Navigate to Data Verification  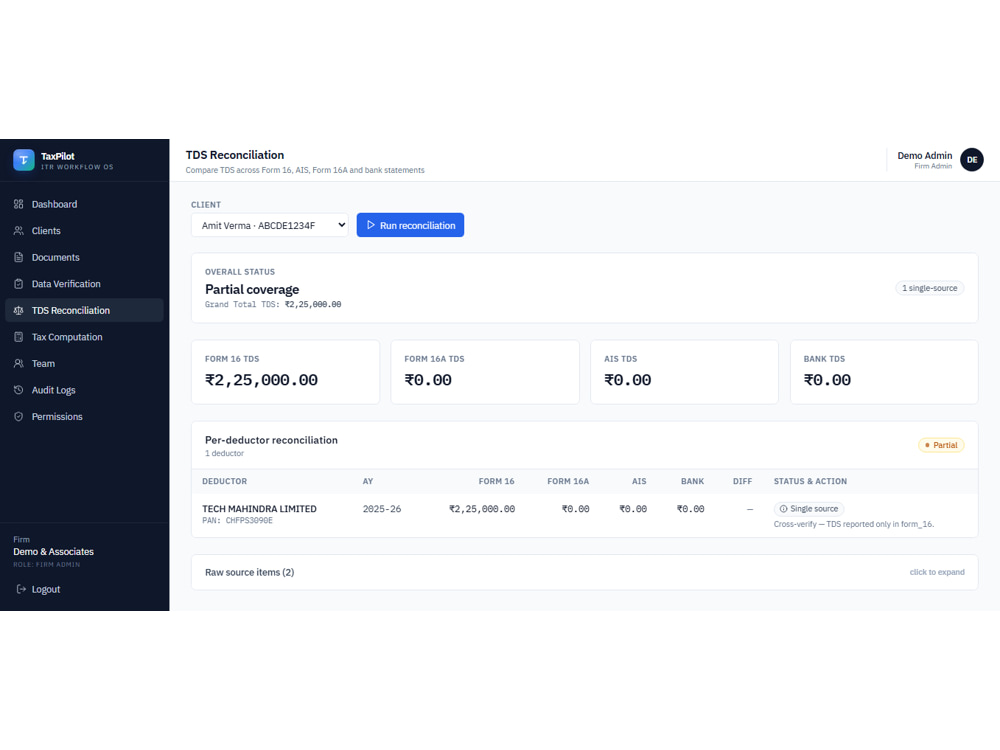(x=84, y=284)
